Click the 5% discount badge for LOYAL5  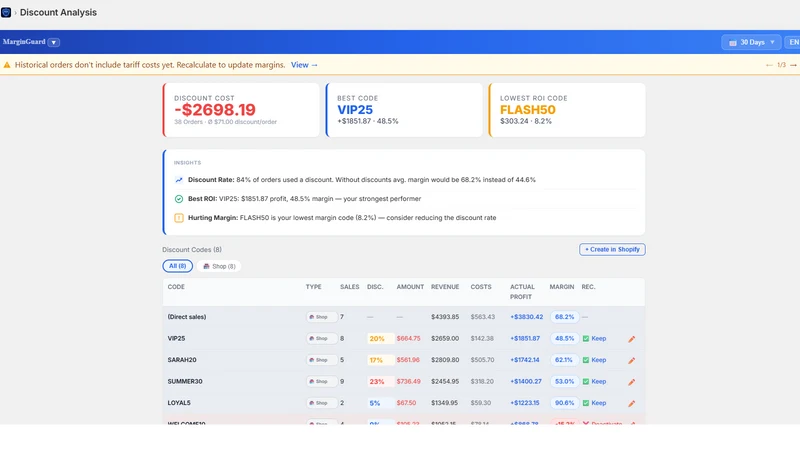[x=380, y=403]
